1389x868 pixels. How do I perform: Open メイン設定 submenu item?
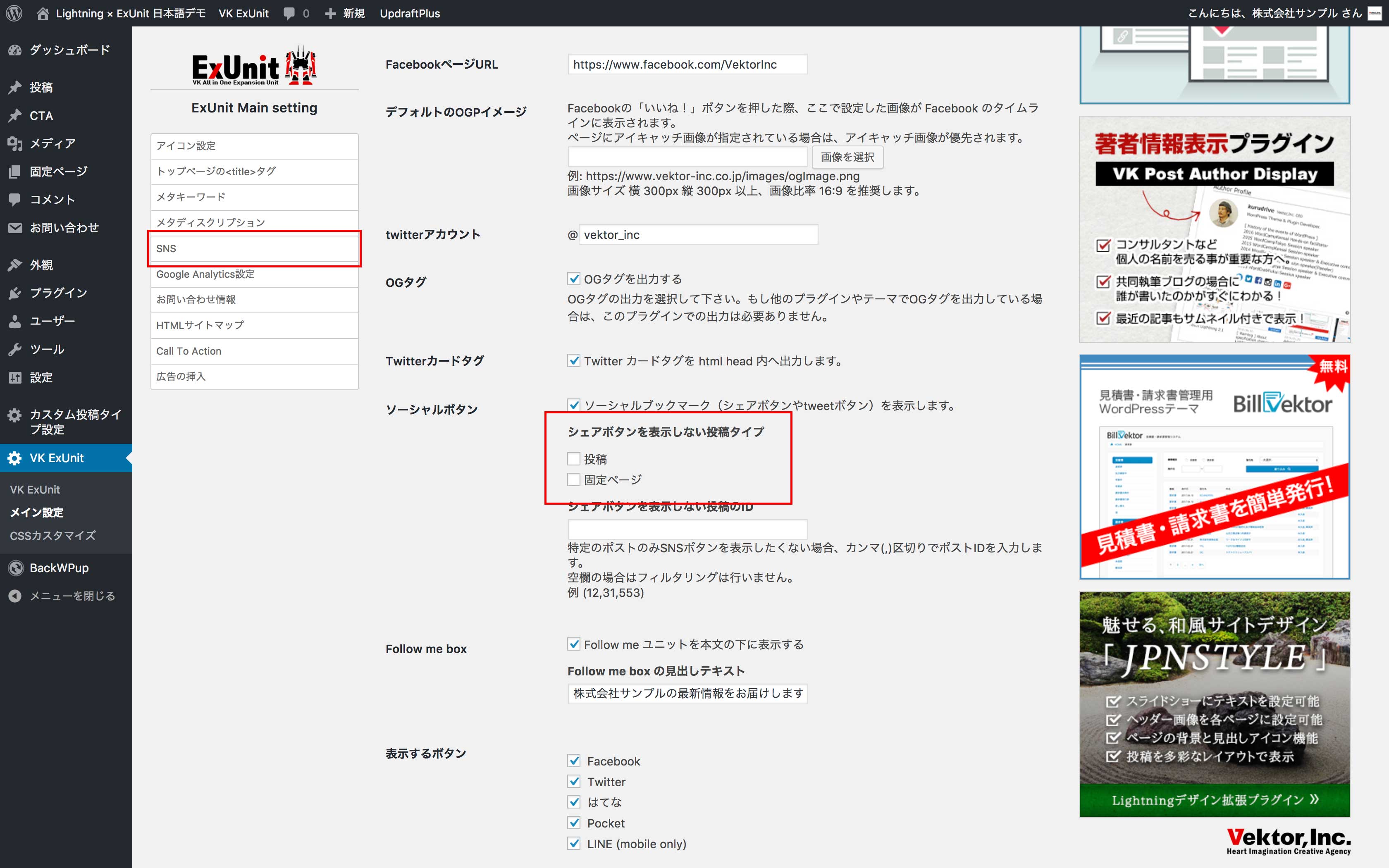pos(37,512)
